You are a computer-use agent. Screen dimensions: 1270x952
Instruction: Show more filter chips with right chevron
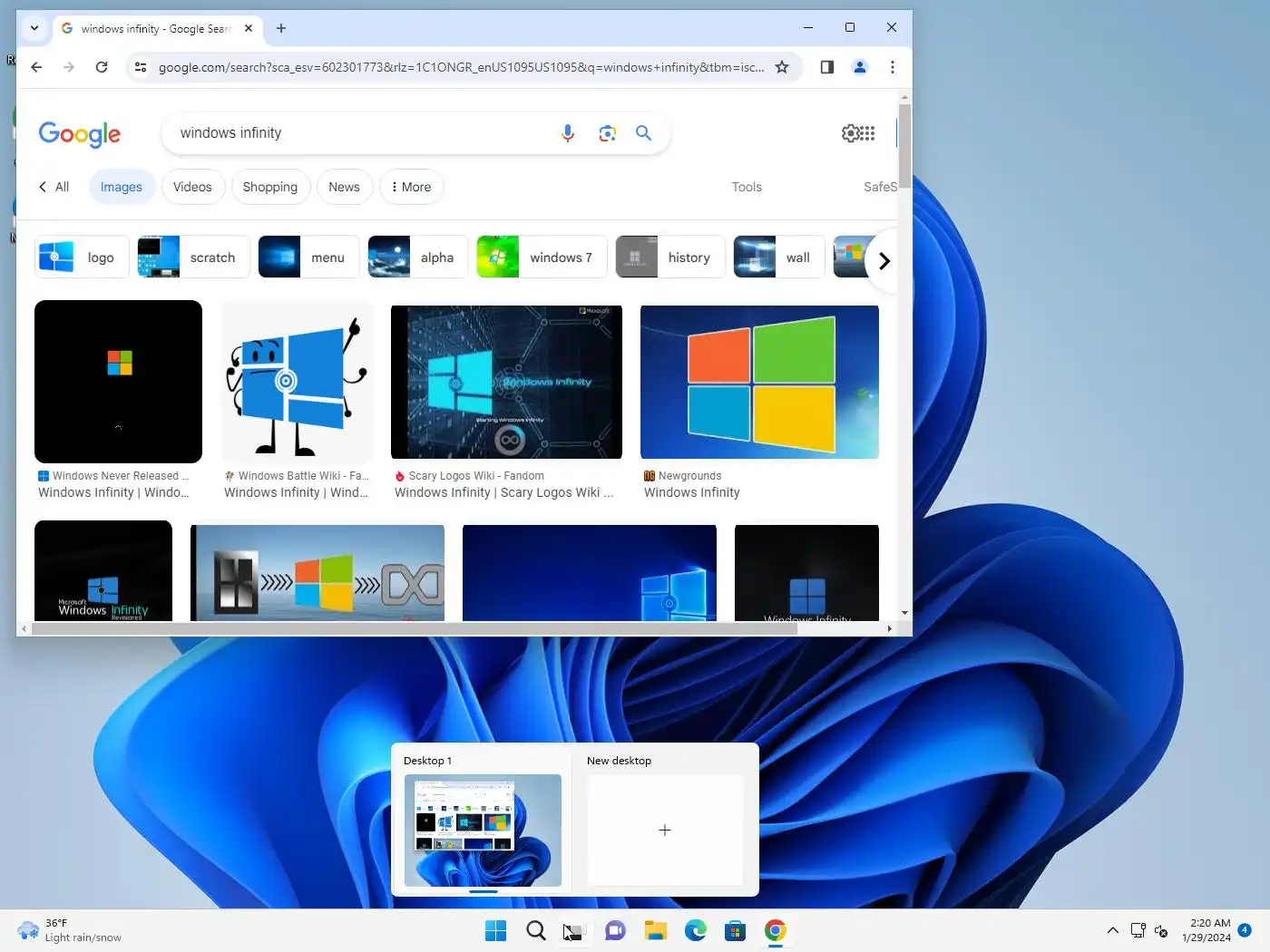tap(884, 261)
